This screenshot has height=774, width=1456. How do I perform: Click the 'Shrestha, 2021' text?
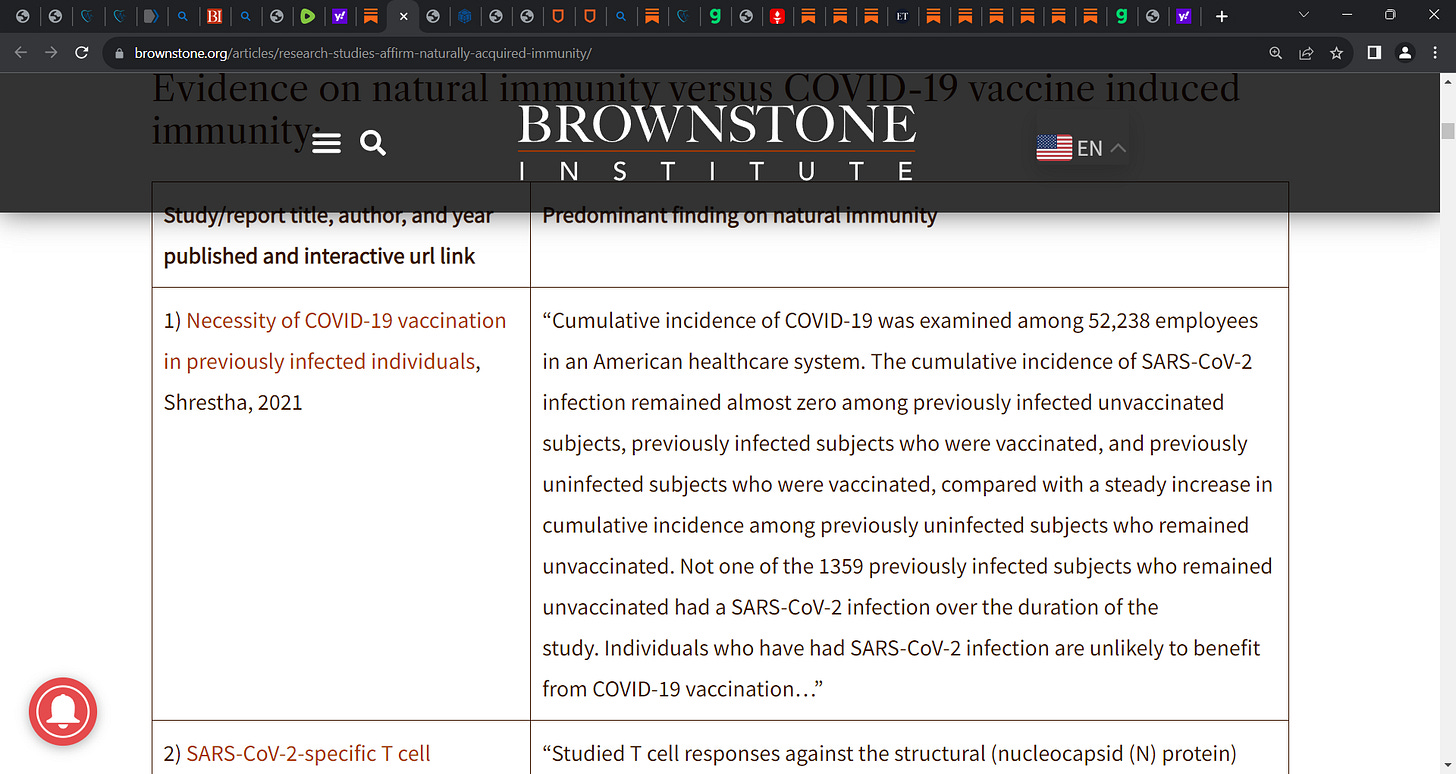pos(233,402)
